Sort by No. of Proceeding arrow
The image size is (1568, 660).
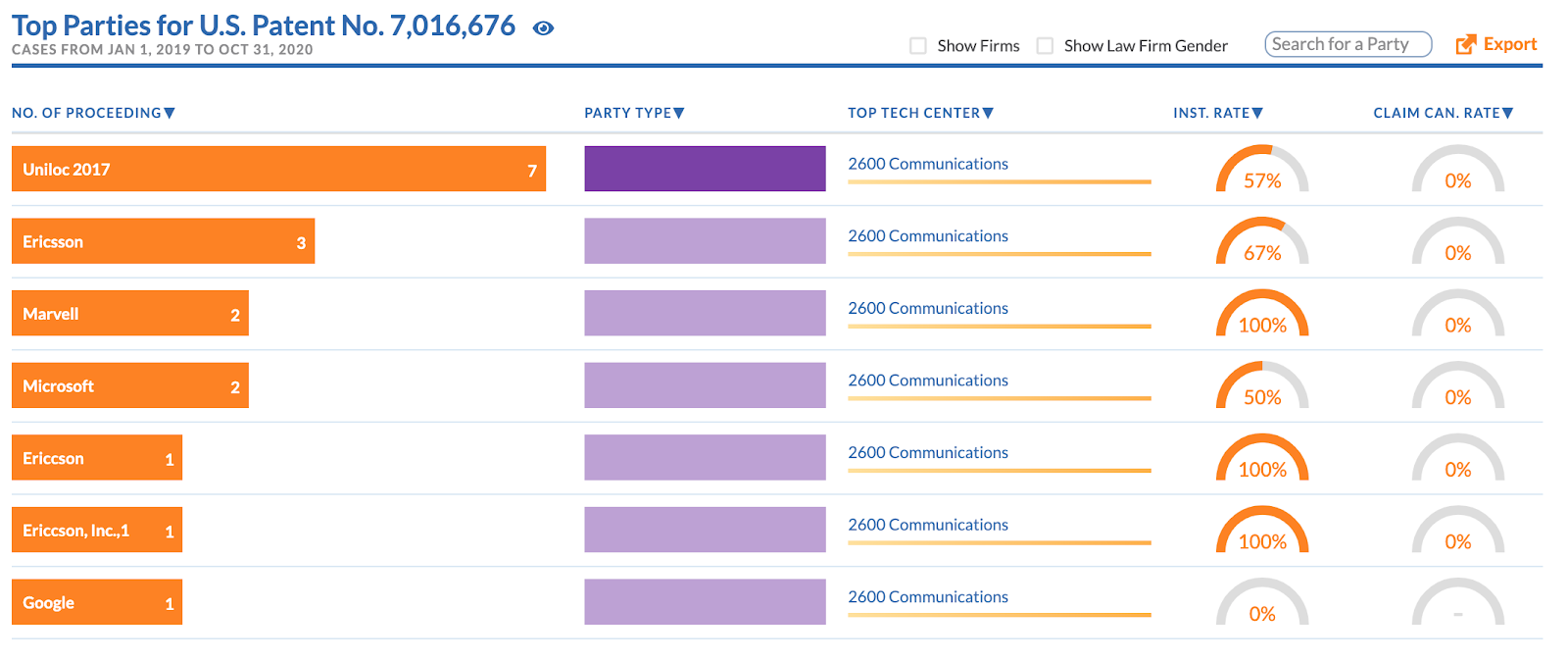(x=170, y=114)
